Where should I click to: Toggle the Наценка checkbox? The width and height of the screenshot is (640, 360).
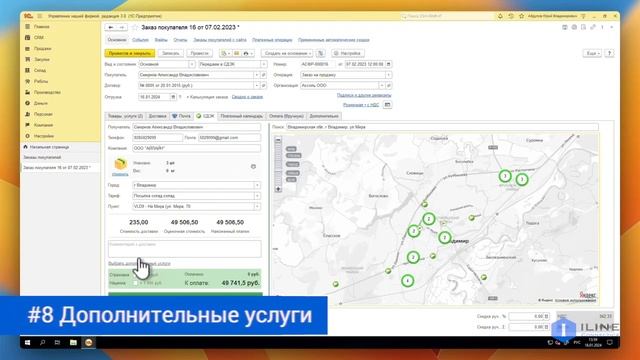tap(135, 283)
